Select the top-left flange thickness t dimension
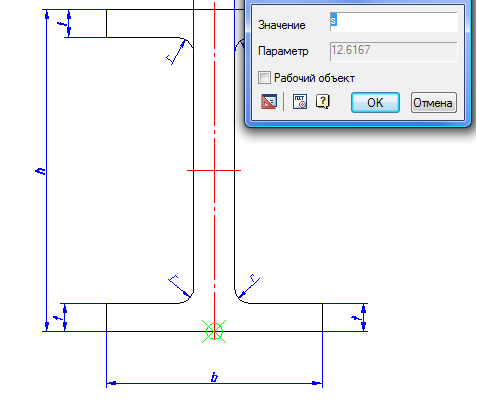The image size is (477, 407). coord(62,24)
